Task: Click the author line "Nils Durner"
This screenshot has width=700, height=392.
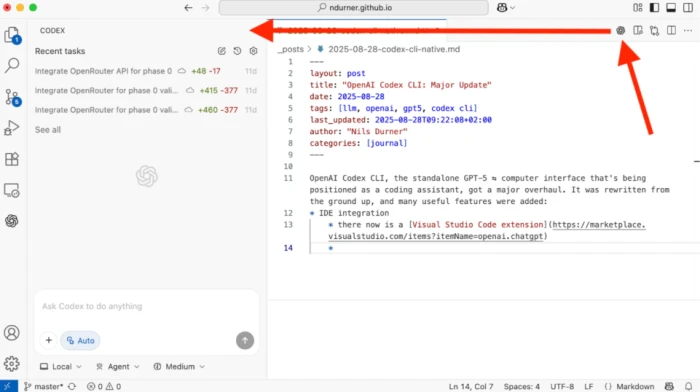Action: click(358, 131)
